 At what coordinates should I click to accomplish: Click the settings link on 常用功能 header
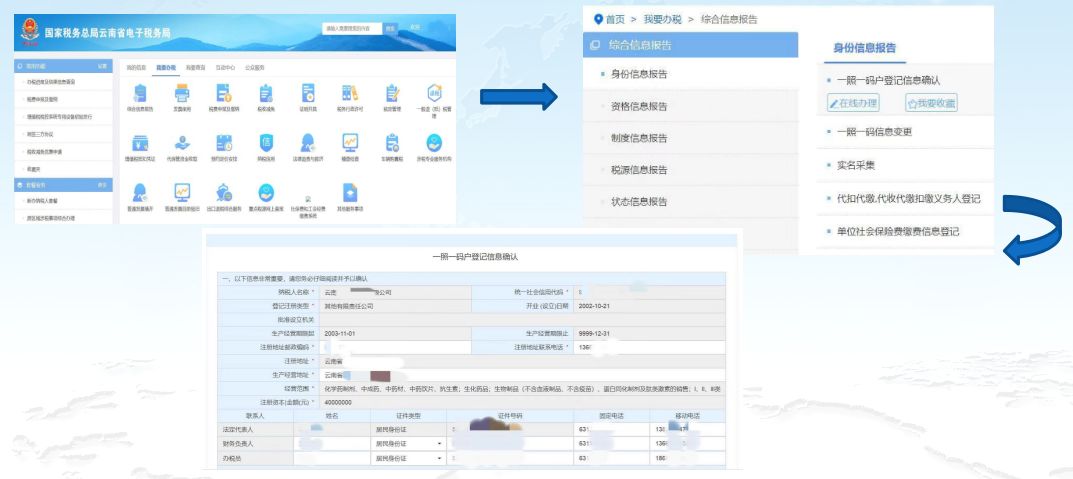pyautogui.click(x=102, y=66)
